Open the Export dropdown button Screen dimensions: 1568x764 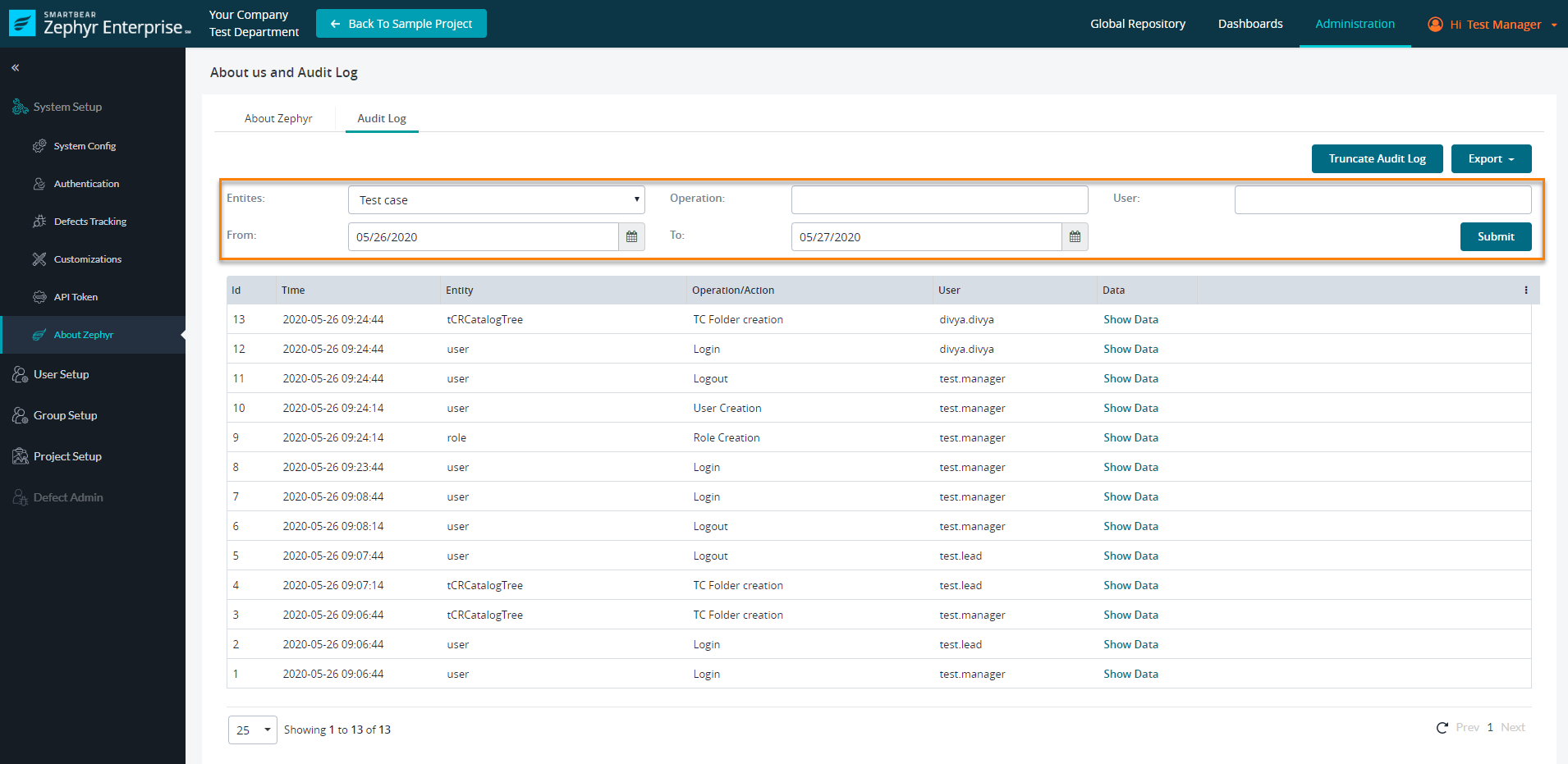(1490, 159)
